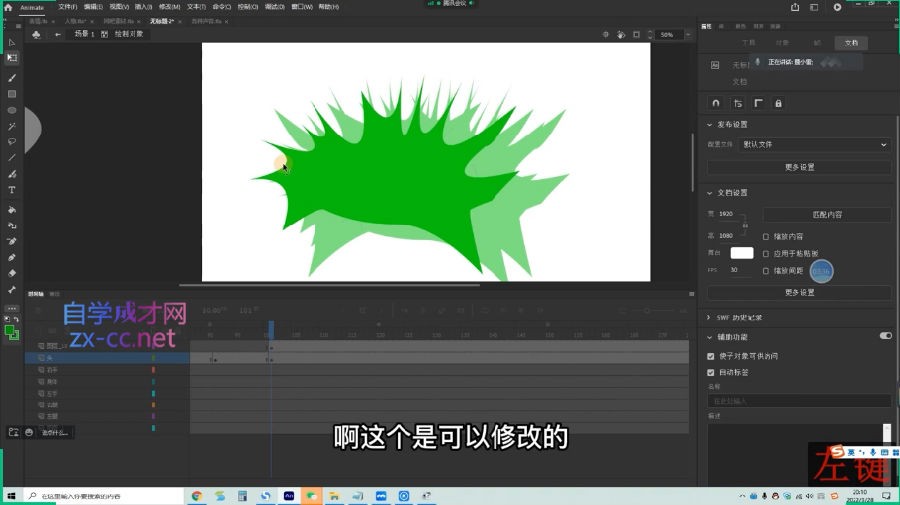Viewport: 900px width, 505px height.
Task: Switch to the 无标题-2 document tab
Action: pyautogui.click(x=162, y=21)
